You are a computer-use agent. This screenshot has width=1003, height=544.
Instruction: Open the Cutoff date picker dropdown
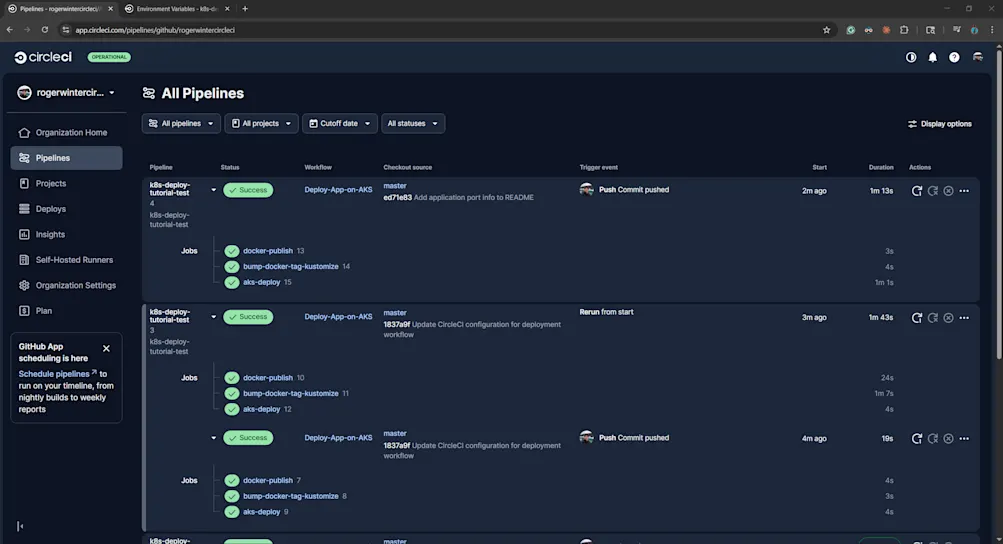[340, 124]
